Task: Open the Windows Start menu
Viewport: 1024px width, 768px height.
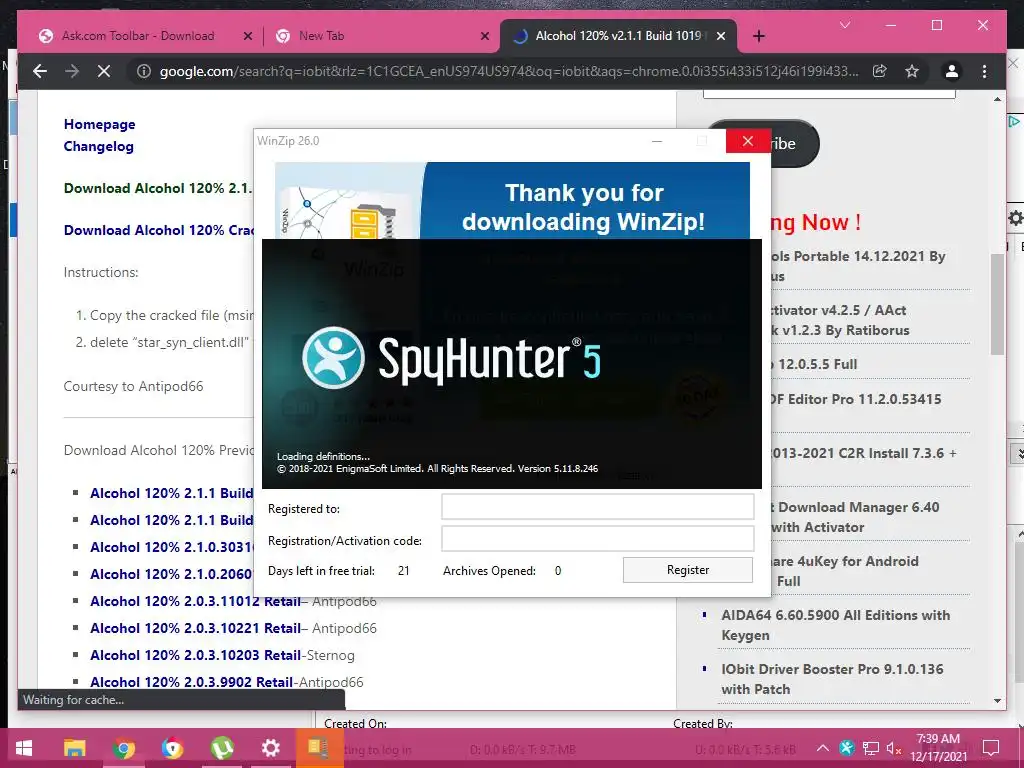Action: tap(24, 748)
